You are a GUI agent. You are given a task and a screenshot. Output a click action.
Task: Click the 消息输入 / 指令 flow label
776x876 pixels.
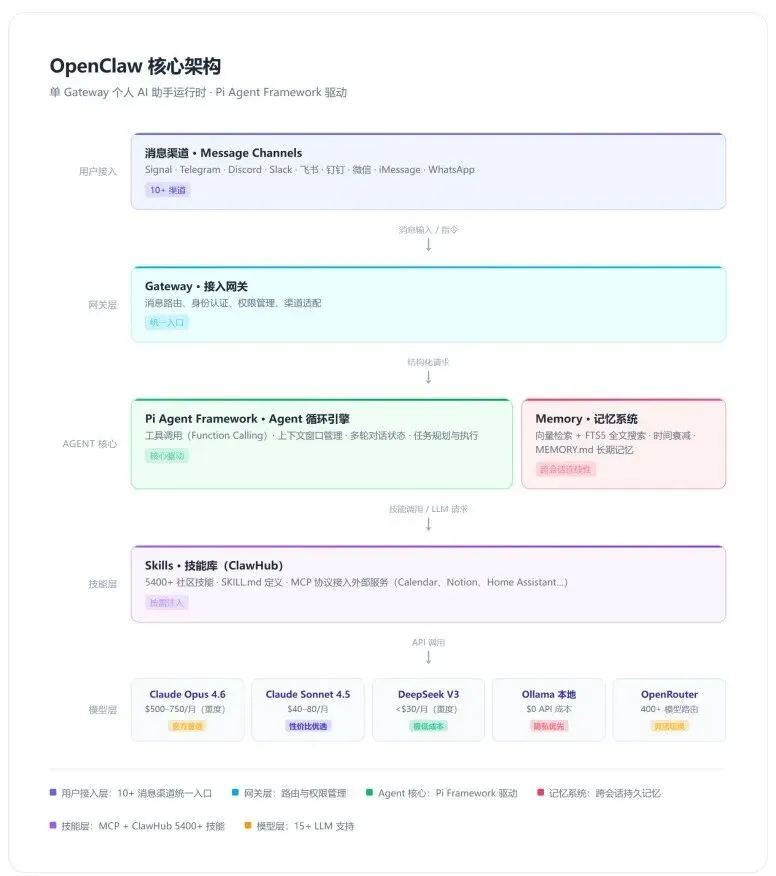429,230
